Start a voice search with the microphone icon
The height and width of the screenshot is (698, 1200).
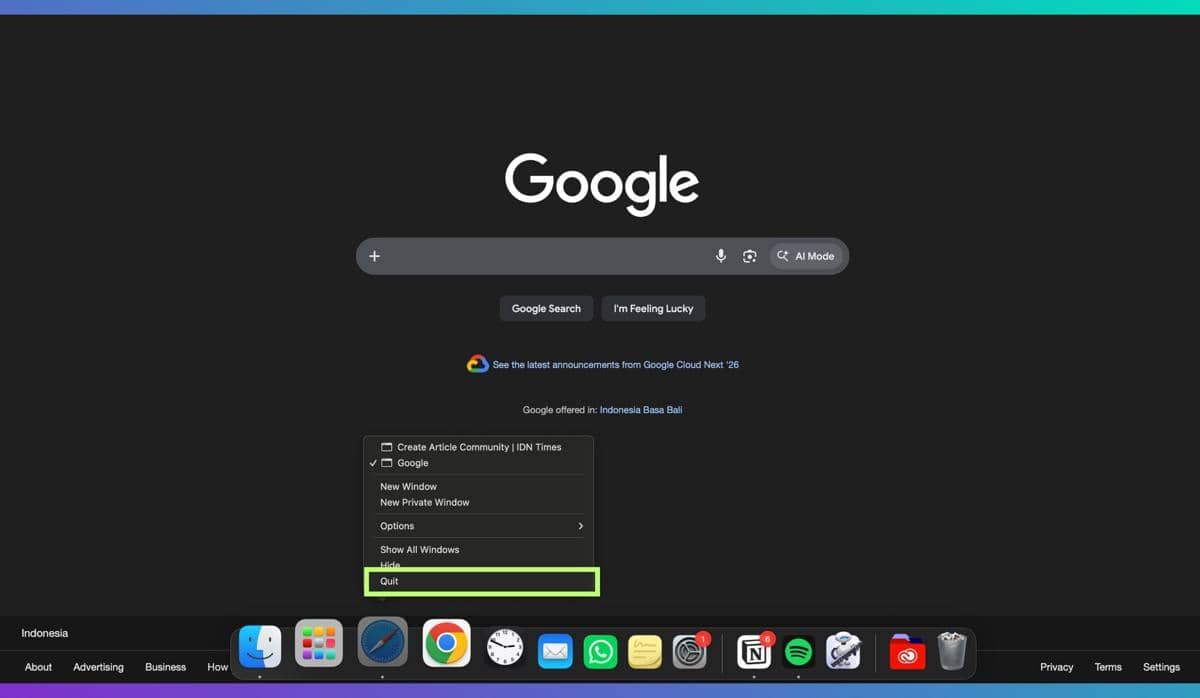click(720, 256)
